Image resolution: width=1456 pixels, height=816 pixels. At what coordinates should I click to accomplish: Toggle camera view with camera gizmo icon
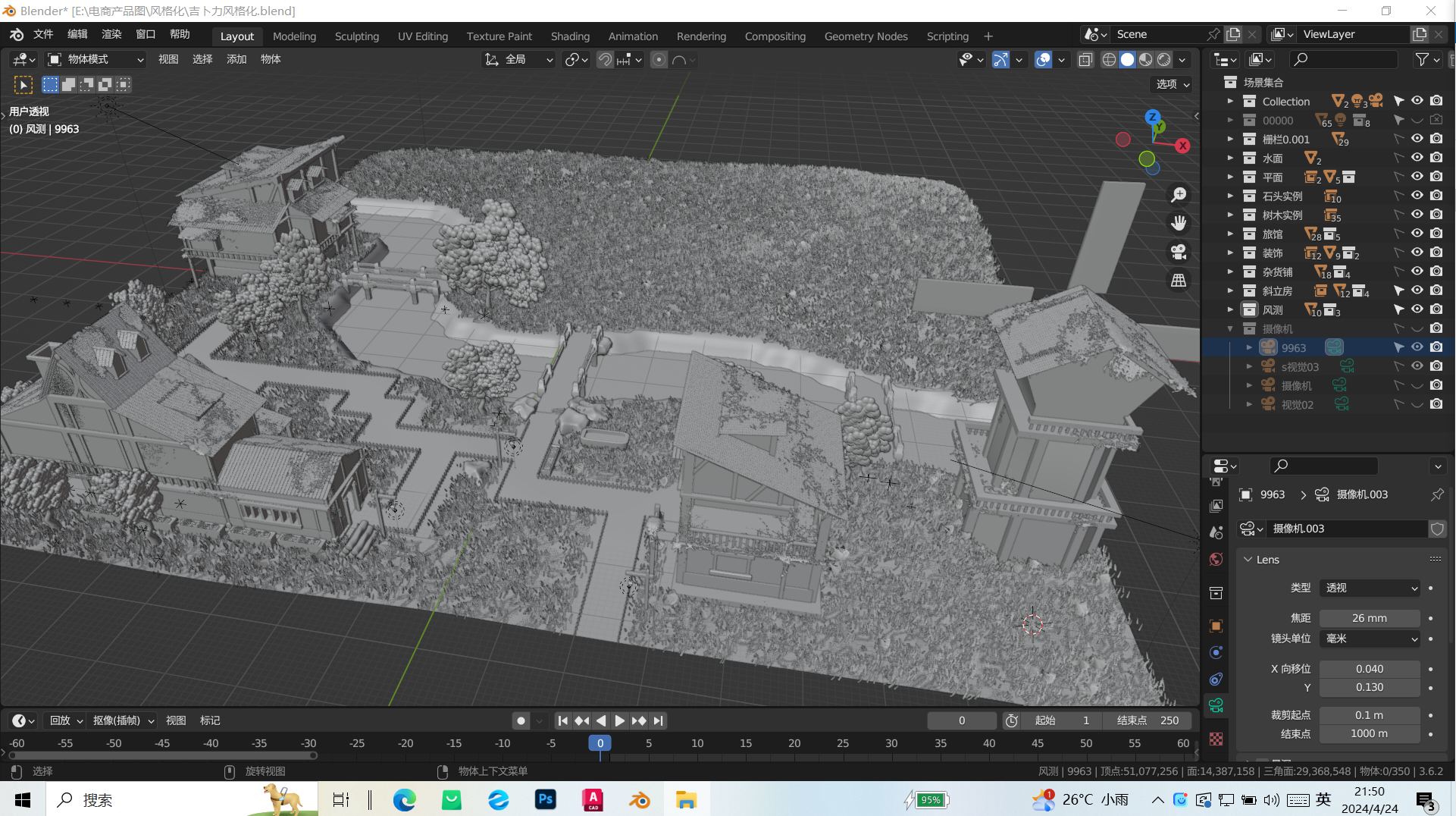1179,252
